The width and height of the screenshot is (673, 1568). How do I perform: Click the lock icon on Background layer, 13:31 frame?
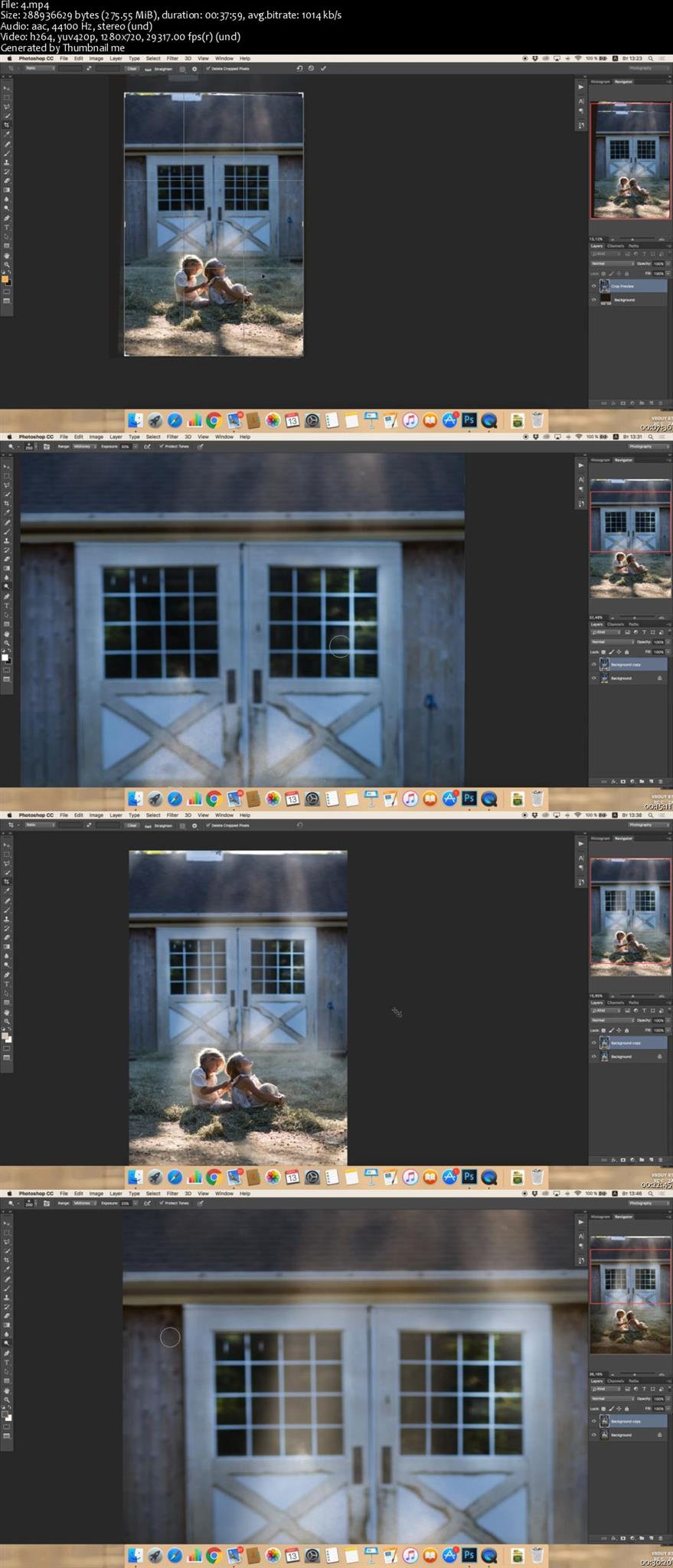tap(659, 678)
